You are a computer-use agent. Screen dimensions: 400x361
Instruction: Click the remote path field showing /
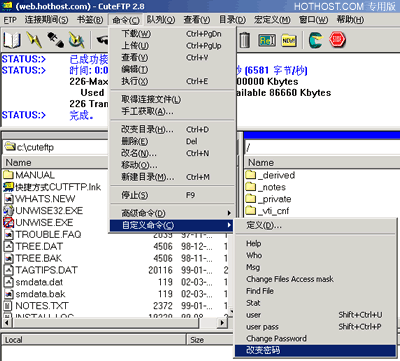(x=322, y=147)
